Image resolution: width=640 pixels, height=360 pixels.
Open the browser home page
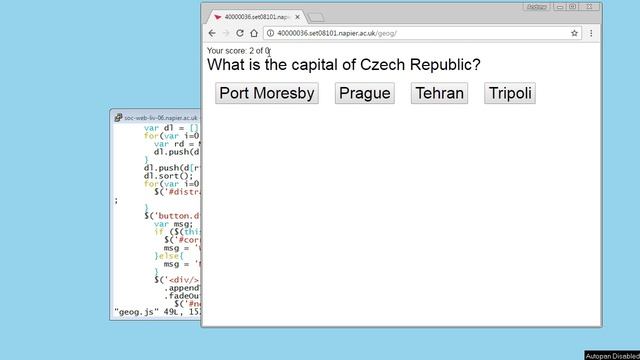(254, 33)
